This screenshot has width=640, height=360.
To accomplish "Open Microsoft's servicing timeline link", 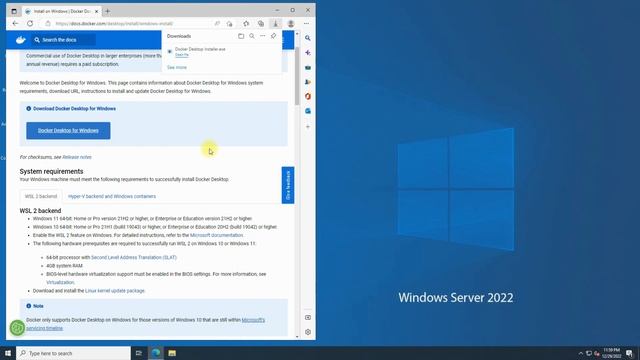I will [253, 320].
